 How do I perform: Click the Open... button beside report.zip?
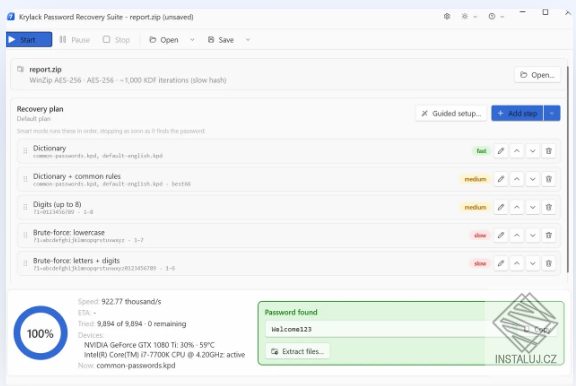(537, 75)
